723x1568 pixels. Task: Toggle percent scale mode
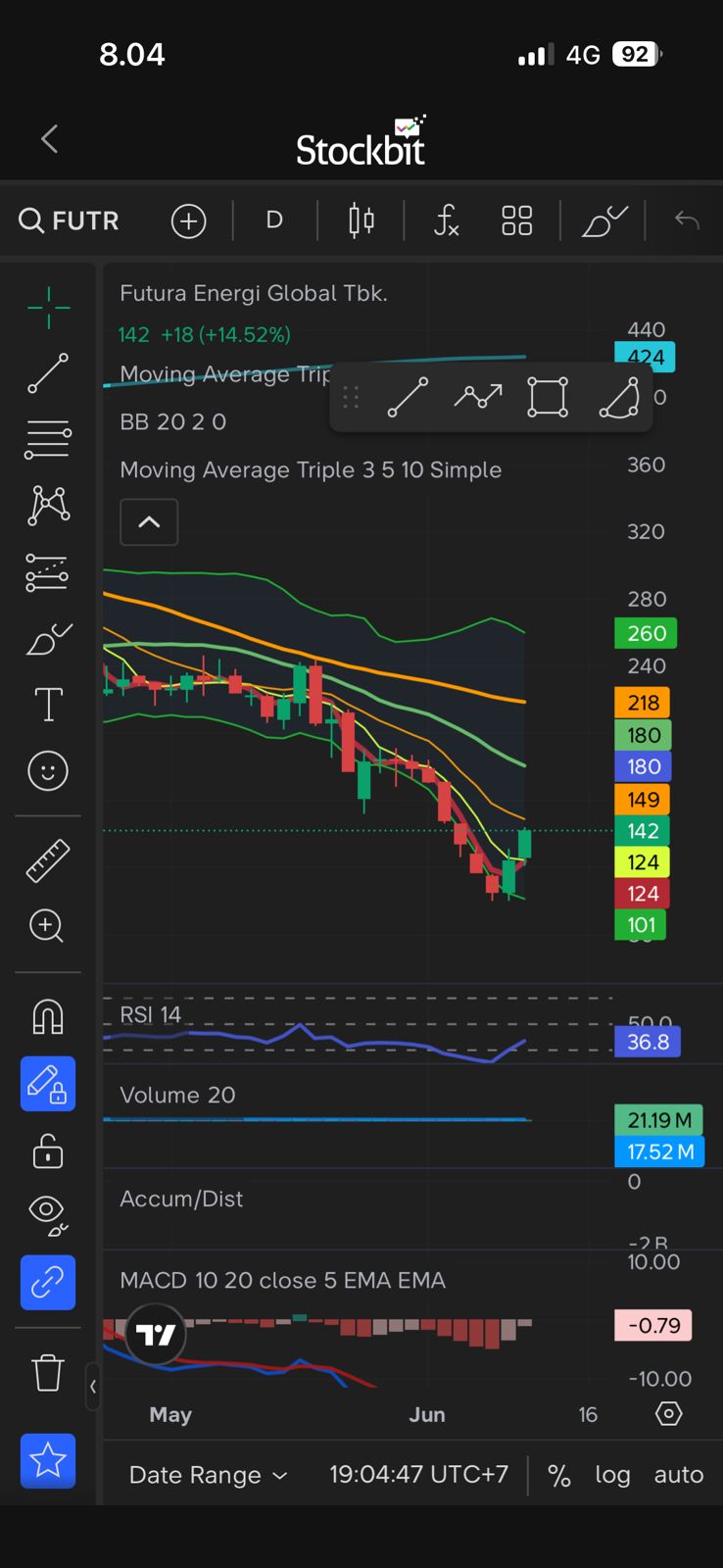pyautogui.click(x=558, y=1475)
